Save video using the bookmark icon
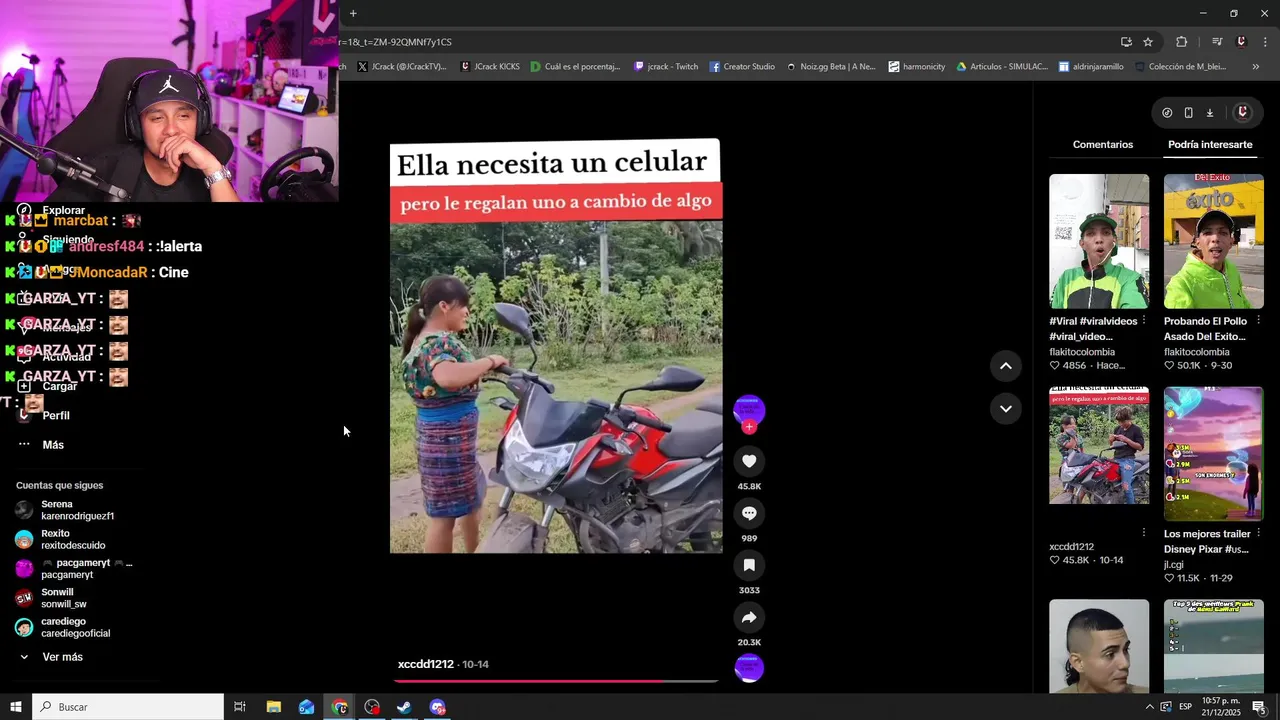The height and width of the screenshot is (720, 1280). 749,565
